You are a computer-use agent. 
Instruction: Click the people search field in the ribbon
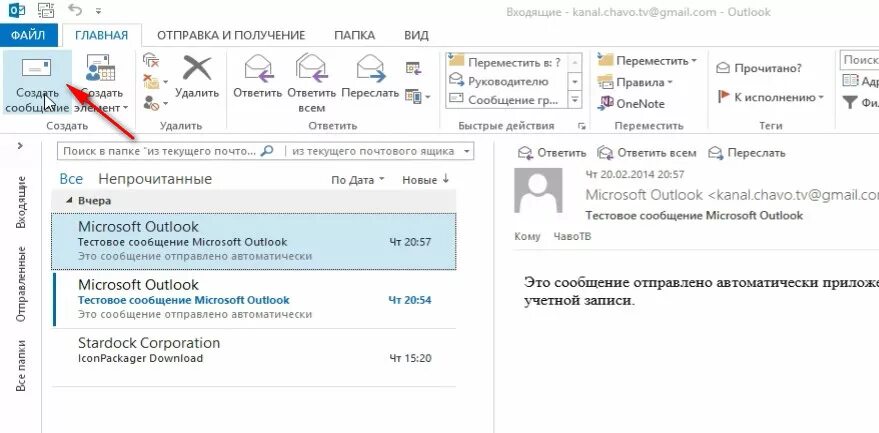click(859, 60)
